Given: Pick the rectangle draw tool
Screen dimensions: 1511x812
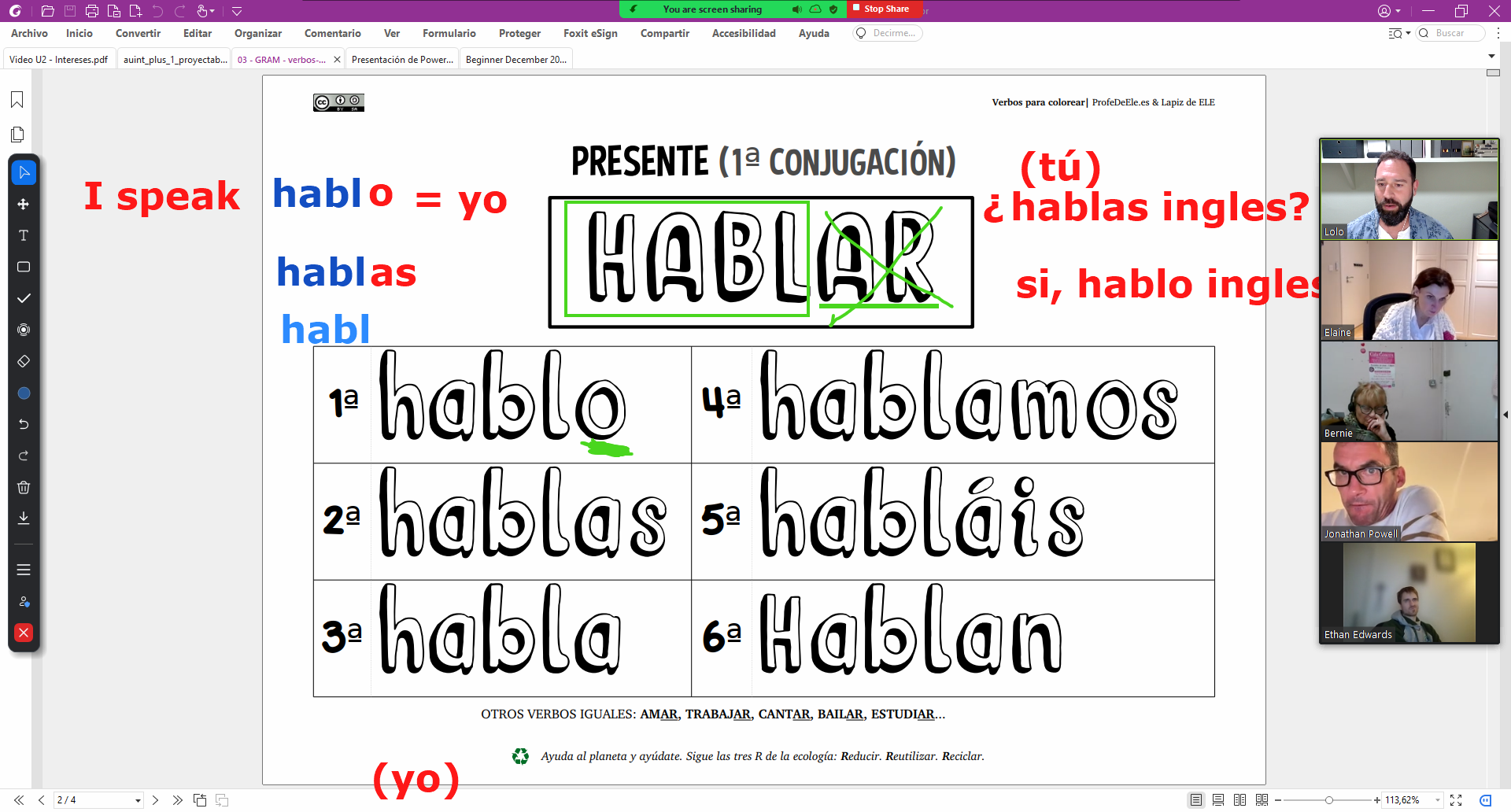Looking at the screenshot, I should click(x=24, y=267).
